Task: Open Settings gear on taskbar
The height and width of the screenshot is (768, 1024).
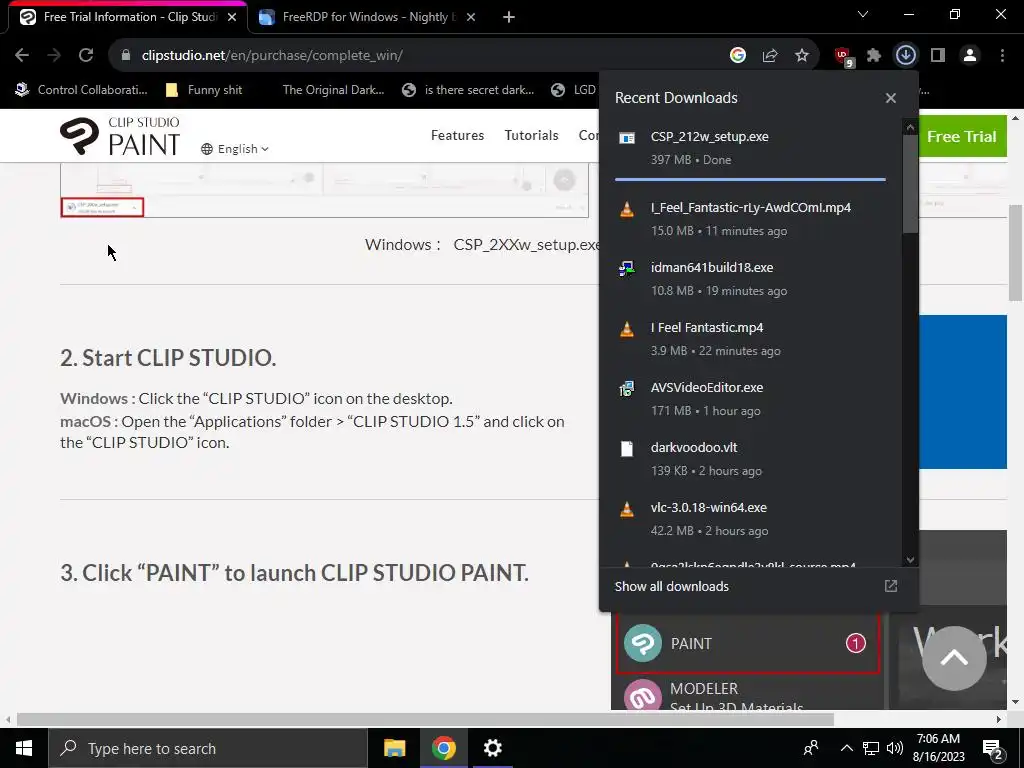Action: coord(492,748)
